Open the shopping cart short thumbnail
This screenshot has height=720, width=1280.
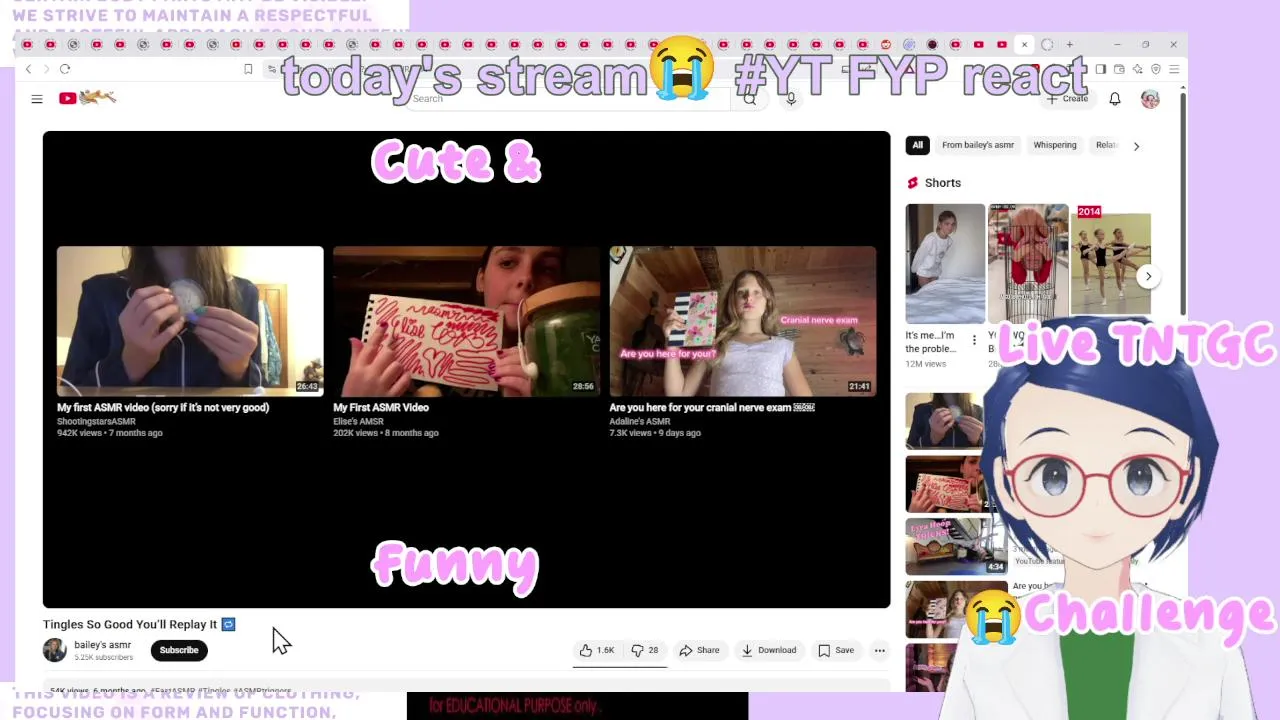(x=1028, y=264)
